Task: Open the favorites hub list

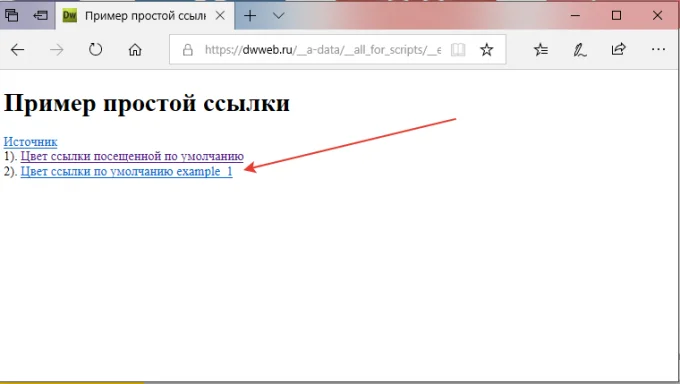Action: tap(541, 50)
